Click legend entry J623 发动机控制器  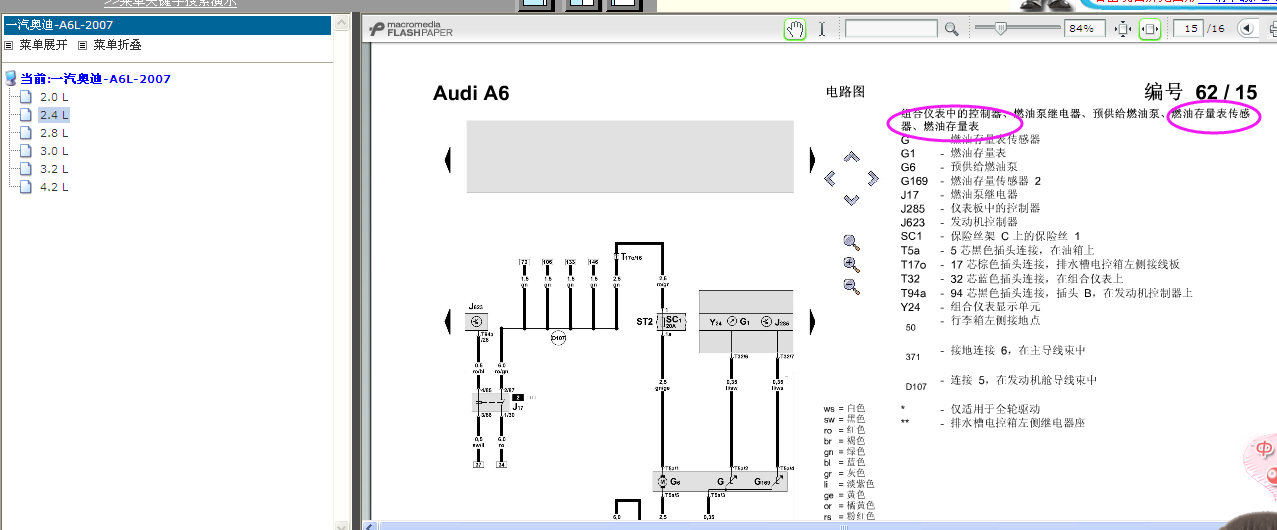point(959,222)
